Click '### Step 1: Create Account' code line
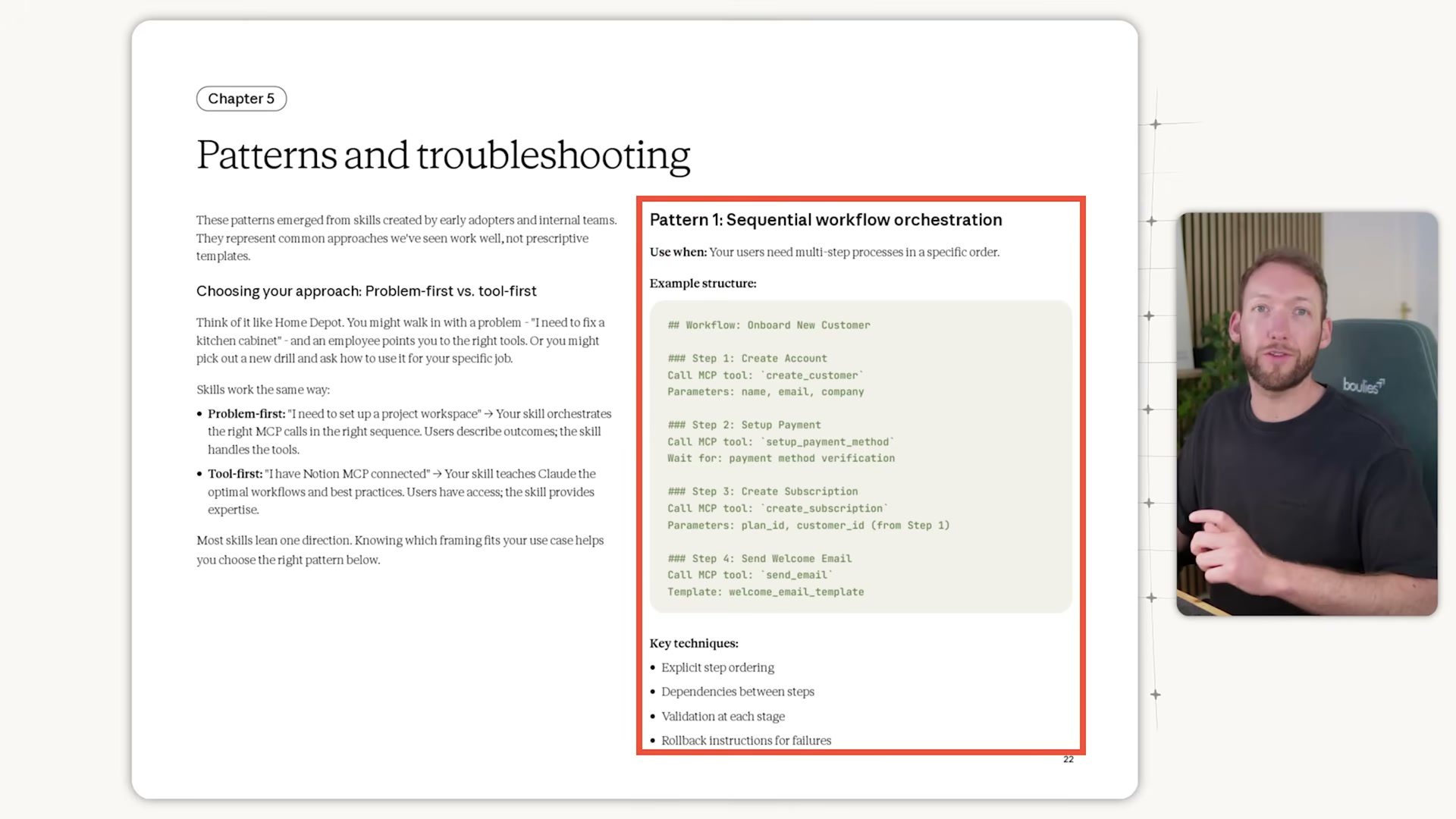1456x819 pixels. click(747, 359)
